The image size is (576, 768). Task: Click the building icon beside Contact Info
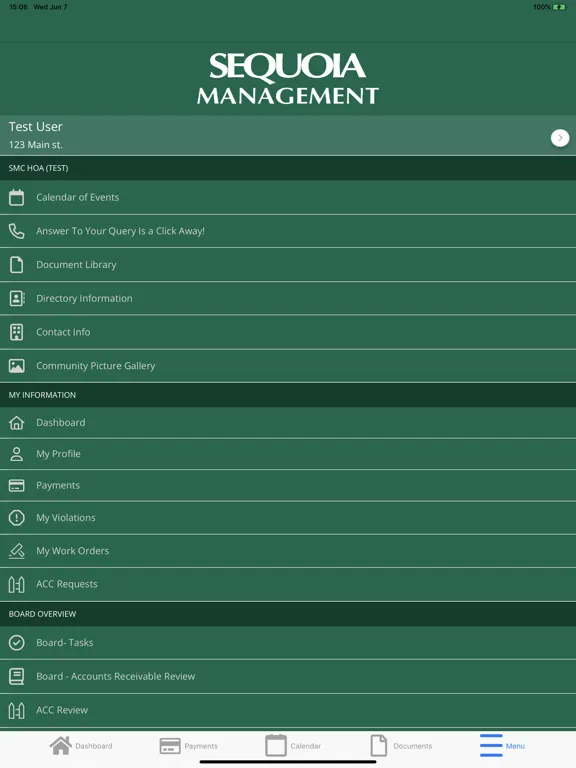coord(16,332)
